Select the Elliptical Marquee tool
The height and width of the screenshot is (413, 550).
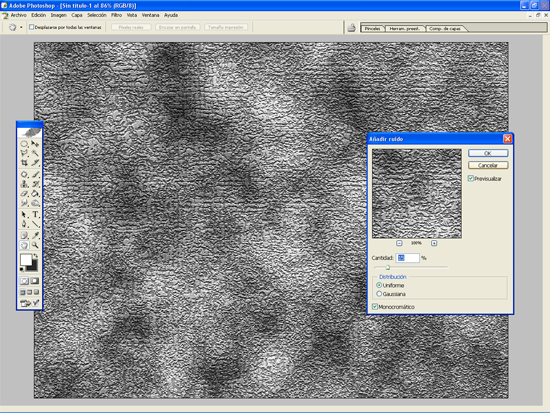(24, 144)
